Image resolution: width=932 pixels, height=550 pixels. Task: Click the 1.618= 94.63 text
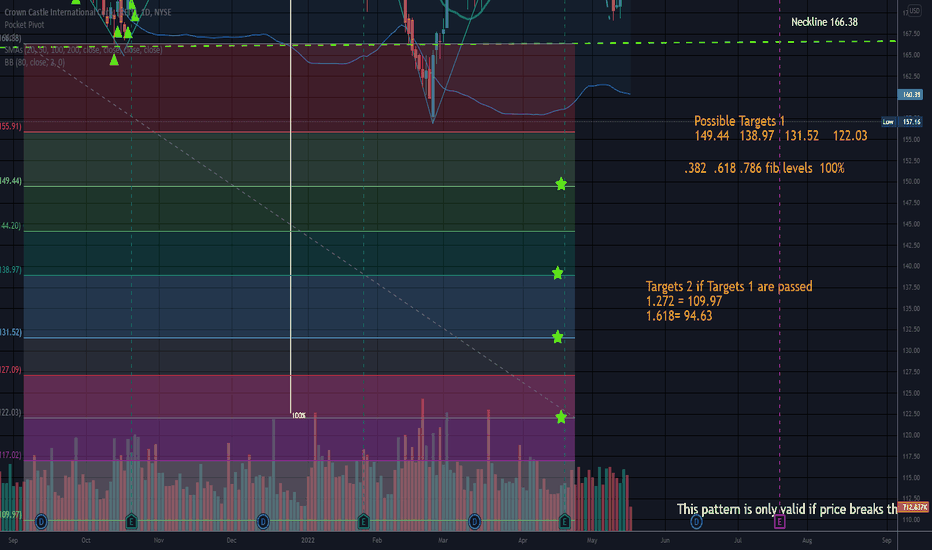click(679, 316)
